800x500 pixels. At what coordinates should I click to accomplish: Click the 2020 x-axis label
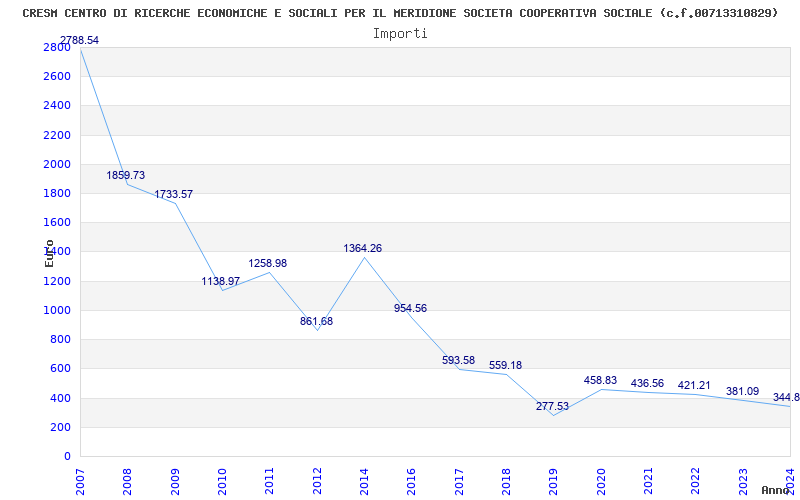pos(601,481)
